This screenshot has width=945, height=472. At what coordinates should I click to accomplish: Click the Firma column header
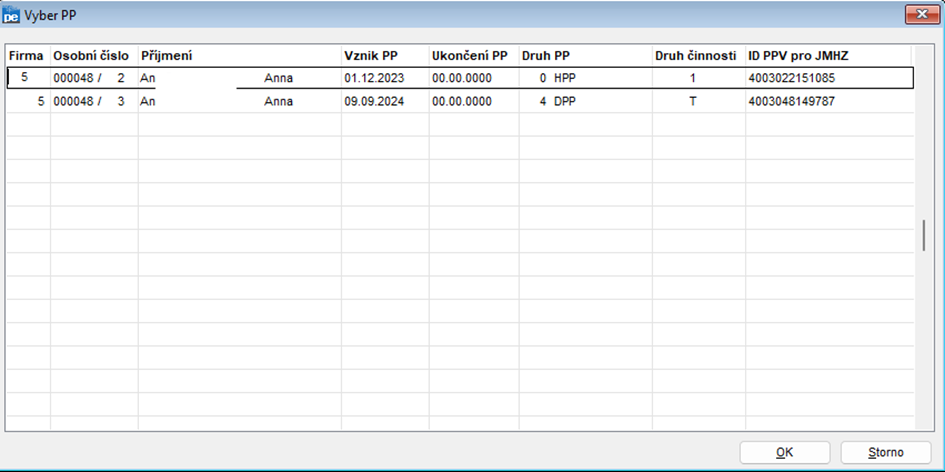[x=26, y=56]
